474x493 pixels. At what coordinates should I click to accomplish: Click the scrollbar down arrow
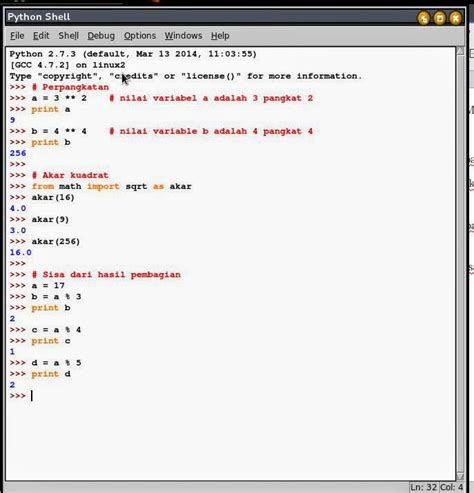[x=460, y=476]
